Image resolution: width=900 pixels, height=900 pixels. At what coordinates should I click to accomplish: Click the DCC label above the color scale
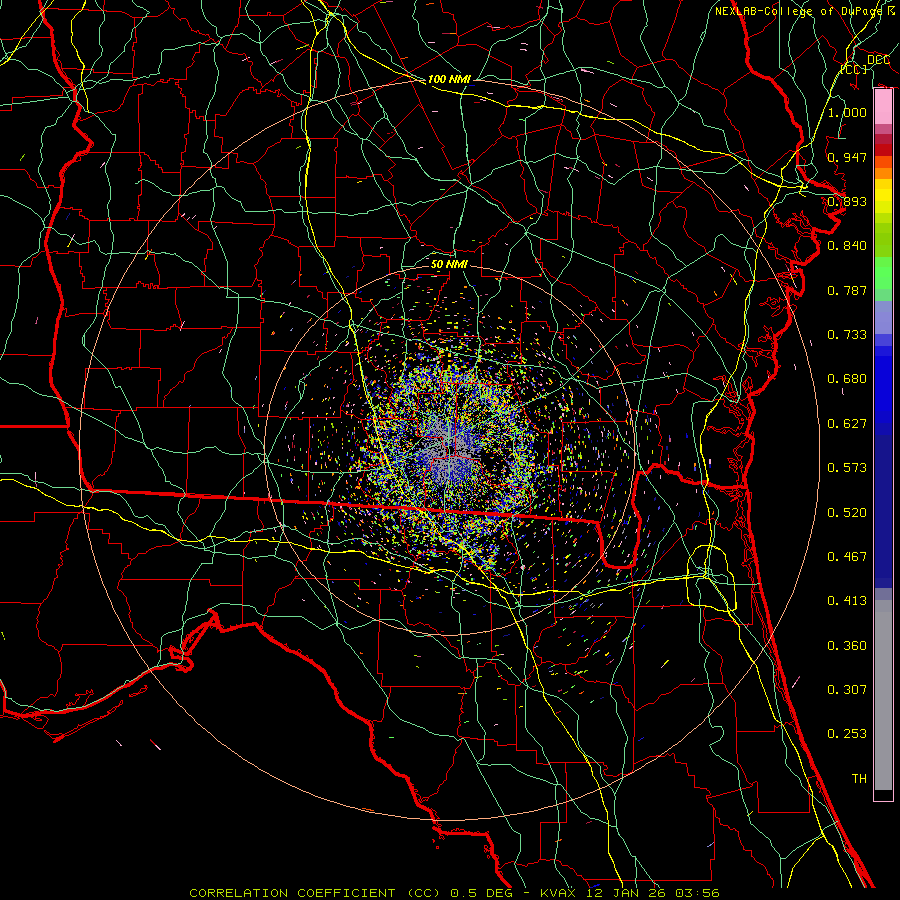(878, 60)
